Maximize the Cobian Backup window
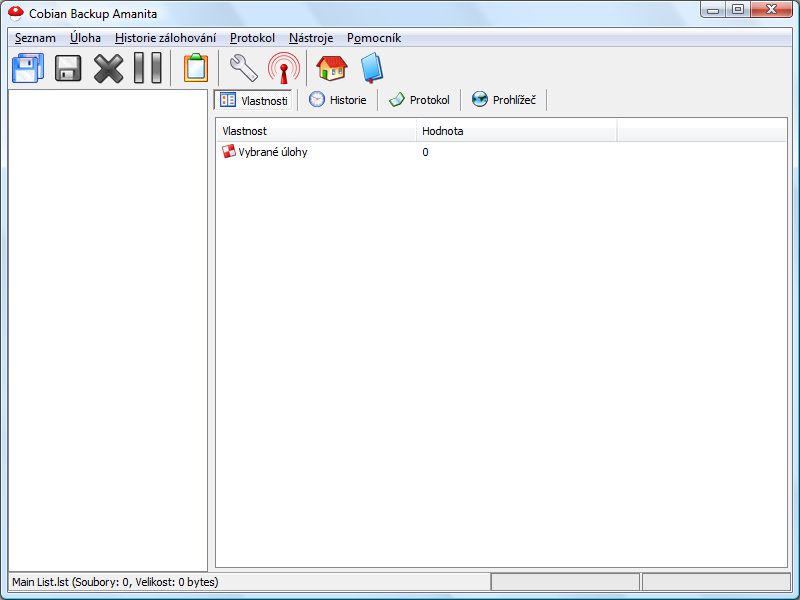This screenshot has height=600, width=800. click(x=738, y=10)
